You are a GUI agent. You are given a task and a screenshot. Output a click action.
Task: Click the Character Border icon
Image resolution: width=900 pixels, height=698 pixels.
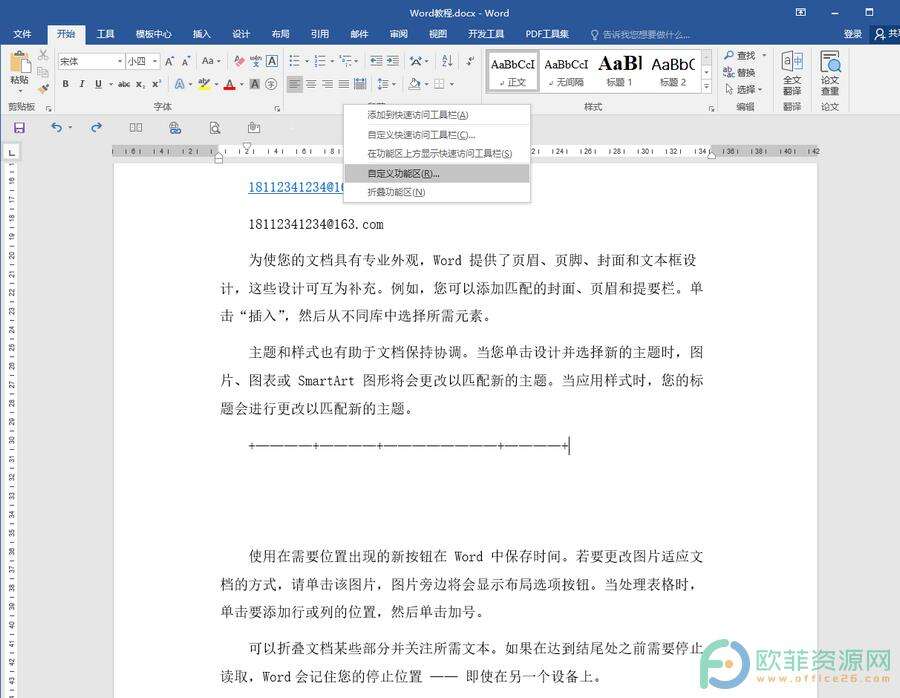(272, 61)
